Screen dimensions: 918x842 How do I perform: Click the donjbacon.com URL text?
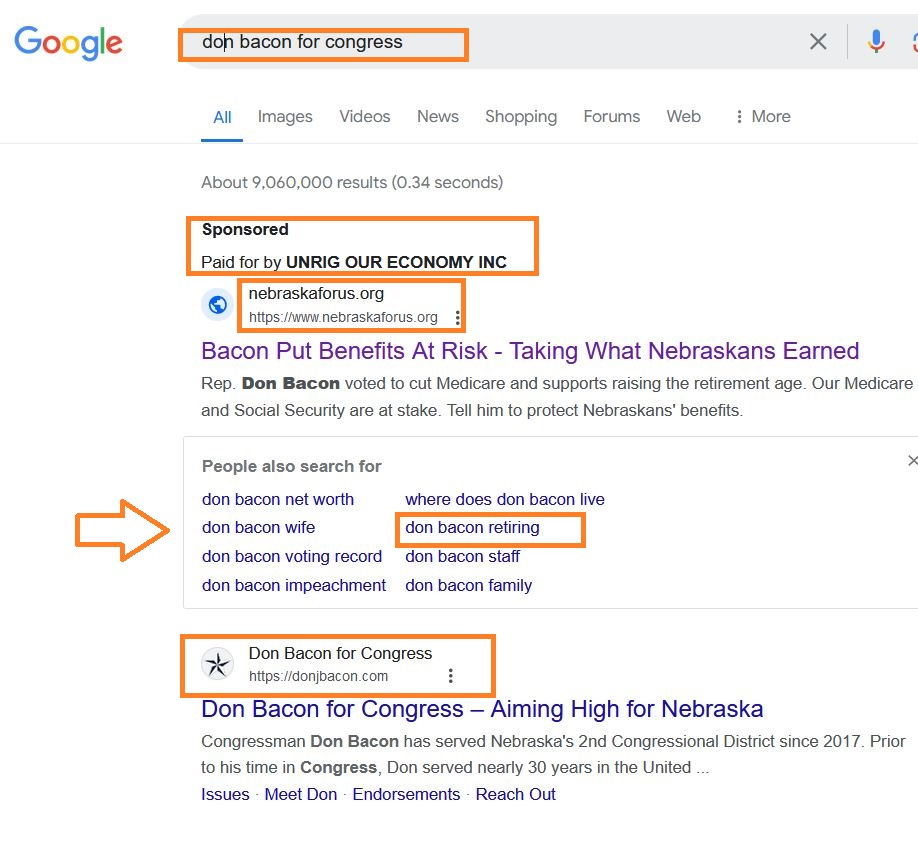click(318, 676)
